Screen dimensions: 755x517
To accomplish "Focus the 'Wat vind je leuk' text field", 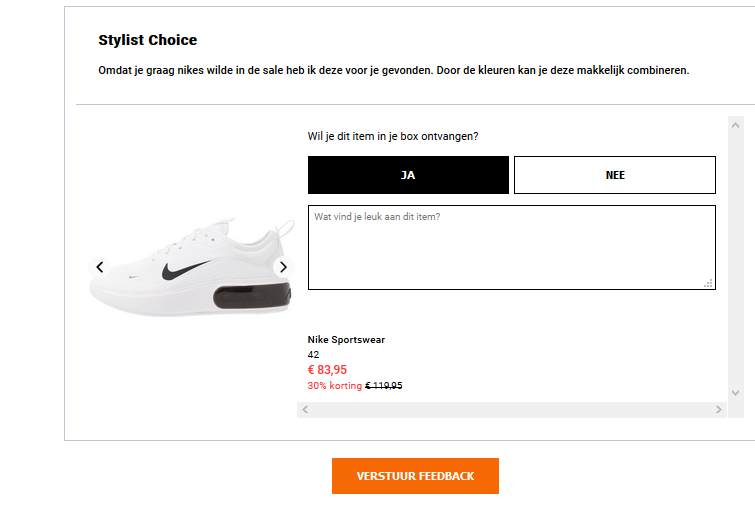I will point(510,247).
